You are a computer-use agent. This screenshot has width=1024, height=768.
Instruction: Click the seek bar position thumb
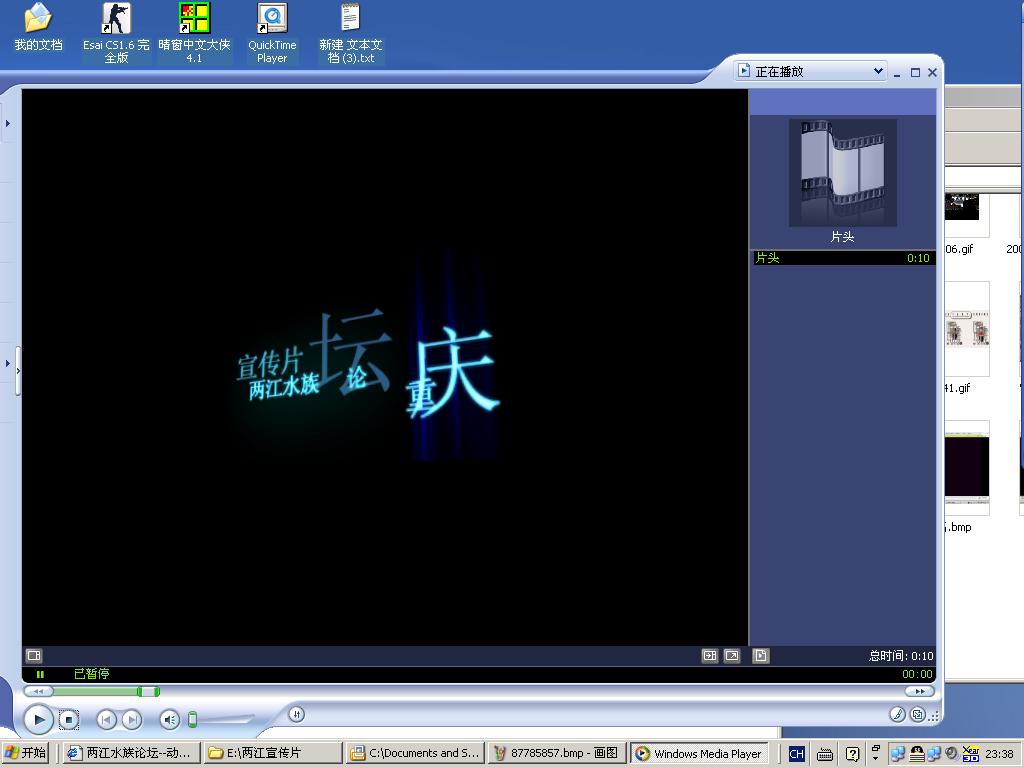tap(148, 691)
